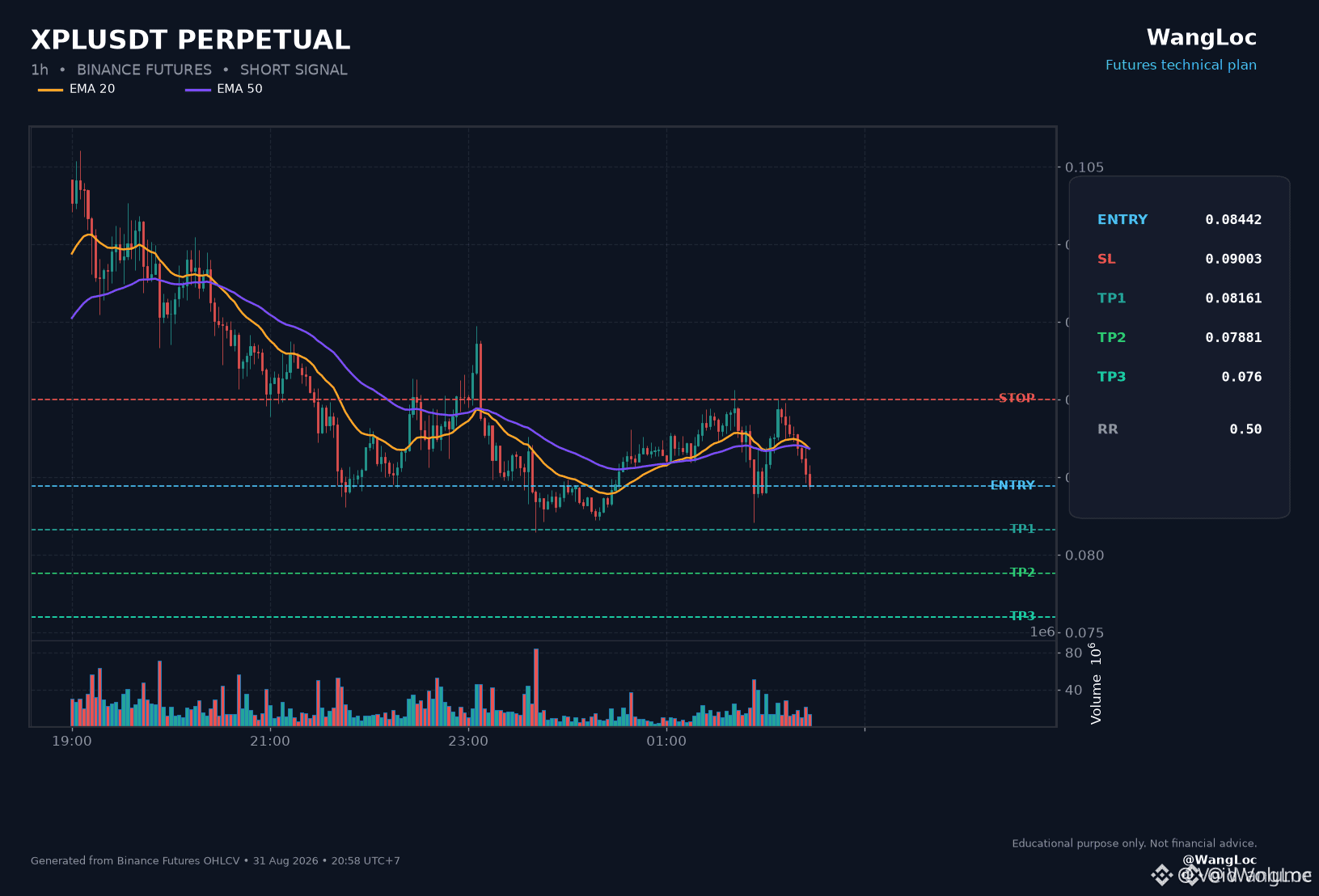Screen dimensions: 1319x896
Task: Click the TP3 marker on the chart line
Action: coord(1022,617)
